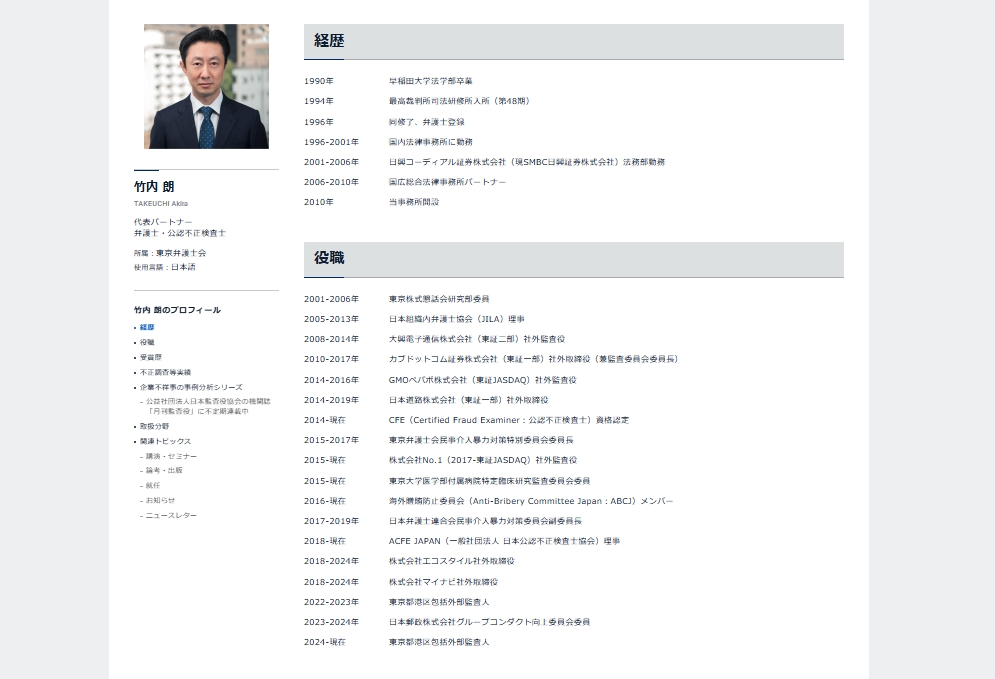Click the romanized name TAKEUCHI Akira
The height and width of the screenshot is (679, 995).
click(x=161, y=204)
